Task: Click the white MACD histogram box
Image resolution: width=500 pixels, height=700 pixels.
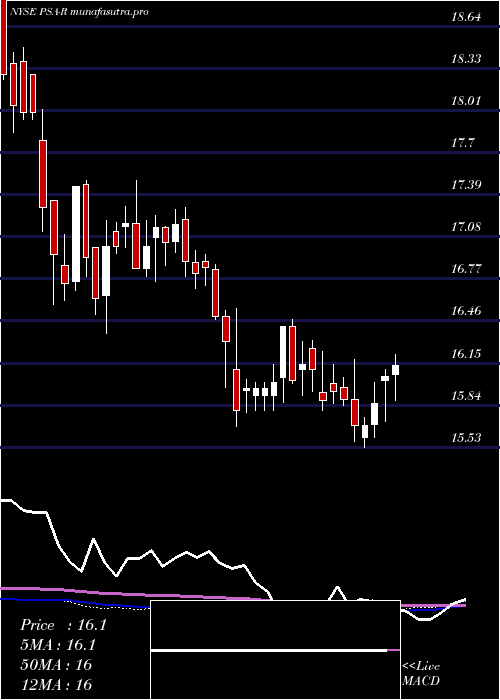Action: pos(275,650)
